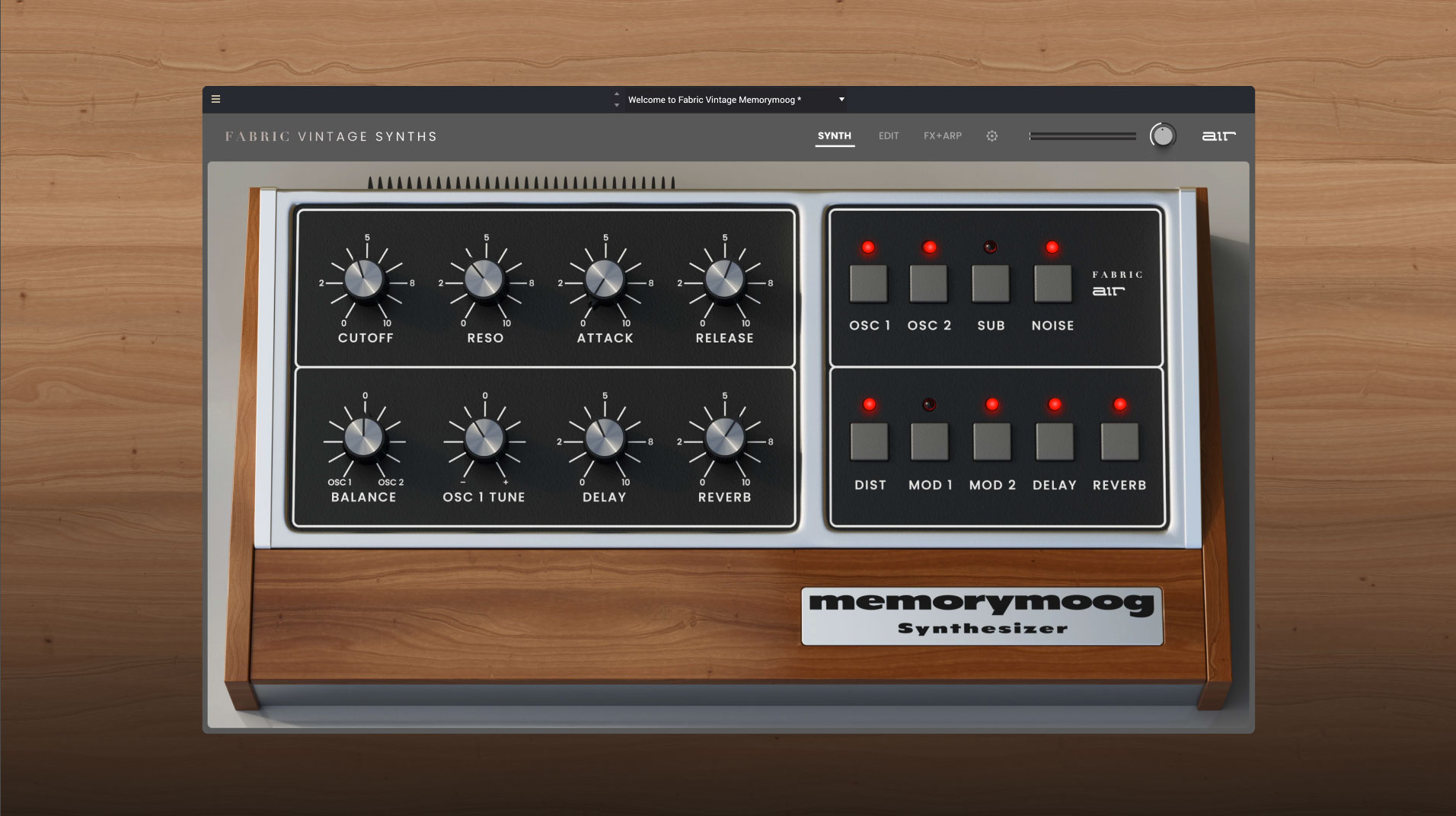Open the FX+ARP tab
This screenshot has width=1456, height=816.
[942, 136]
